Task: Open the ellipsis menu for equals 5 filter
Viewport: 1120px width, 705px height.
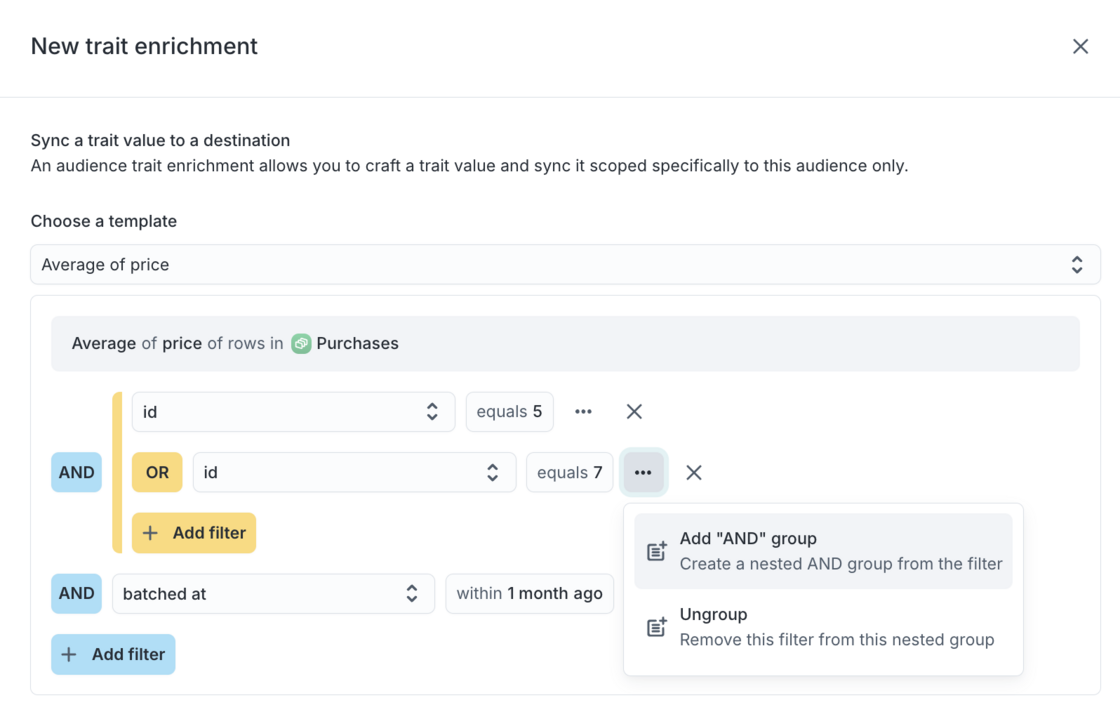Action: pos(583,412)
